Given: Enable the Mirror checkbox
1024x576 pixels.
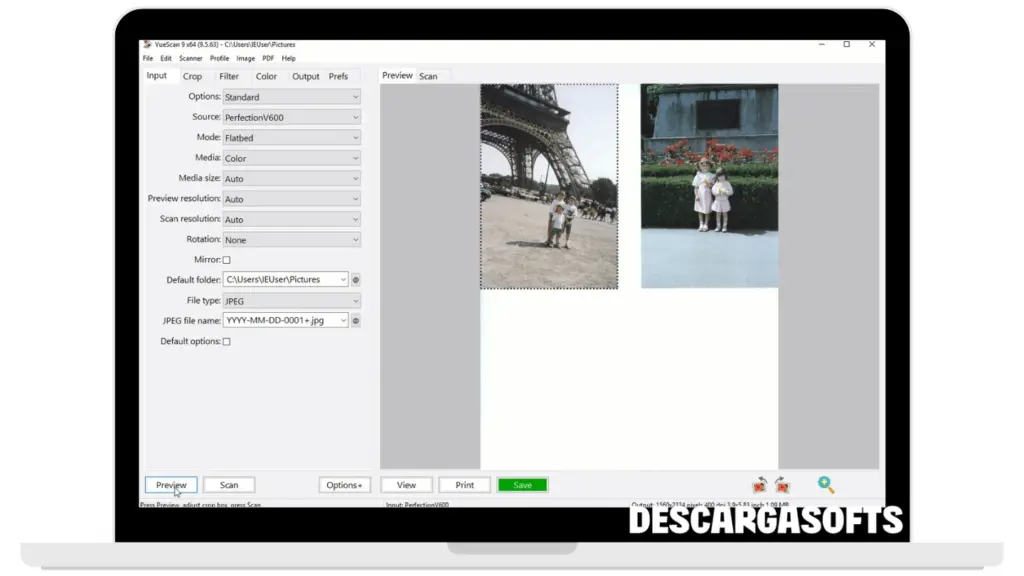Looking at the screenshot, I should point(226,260).
